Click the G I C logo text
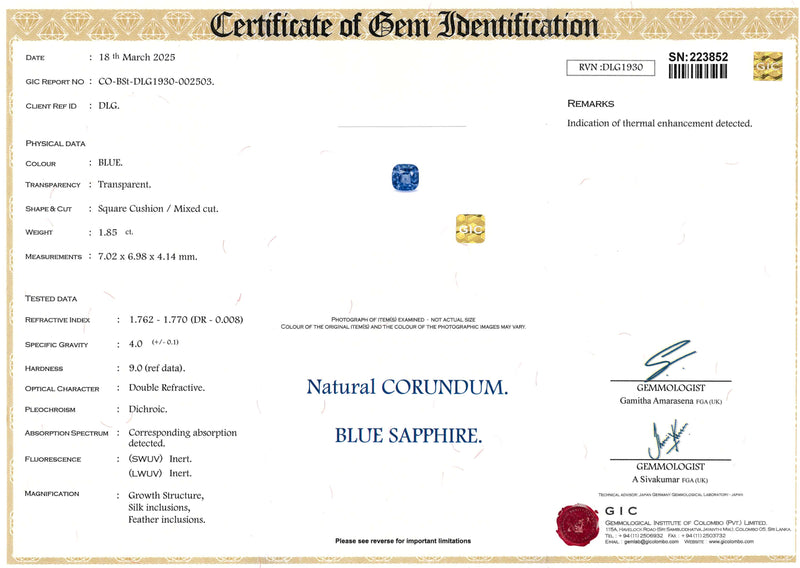This screenshot has width=800, height=568. [621, 511]
